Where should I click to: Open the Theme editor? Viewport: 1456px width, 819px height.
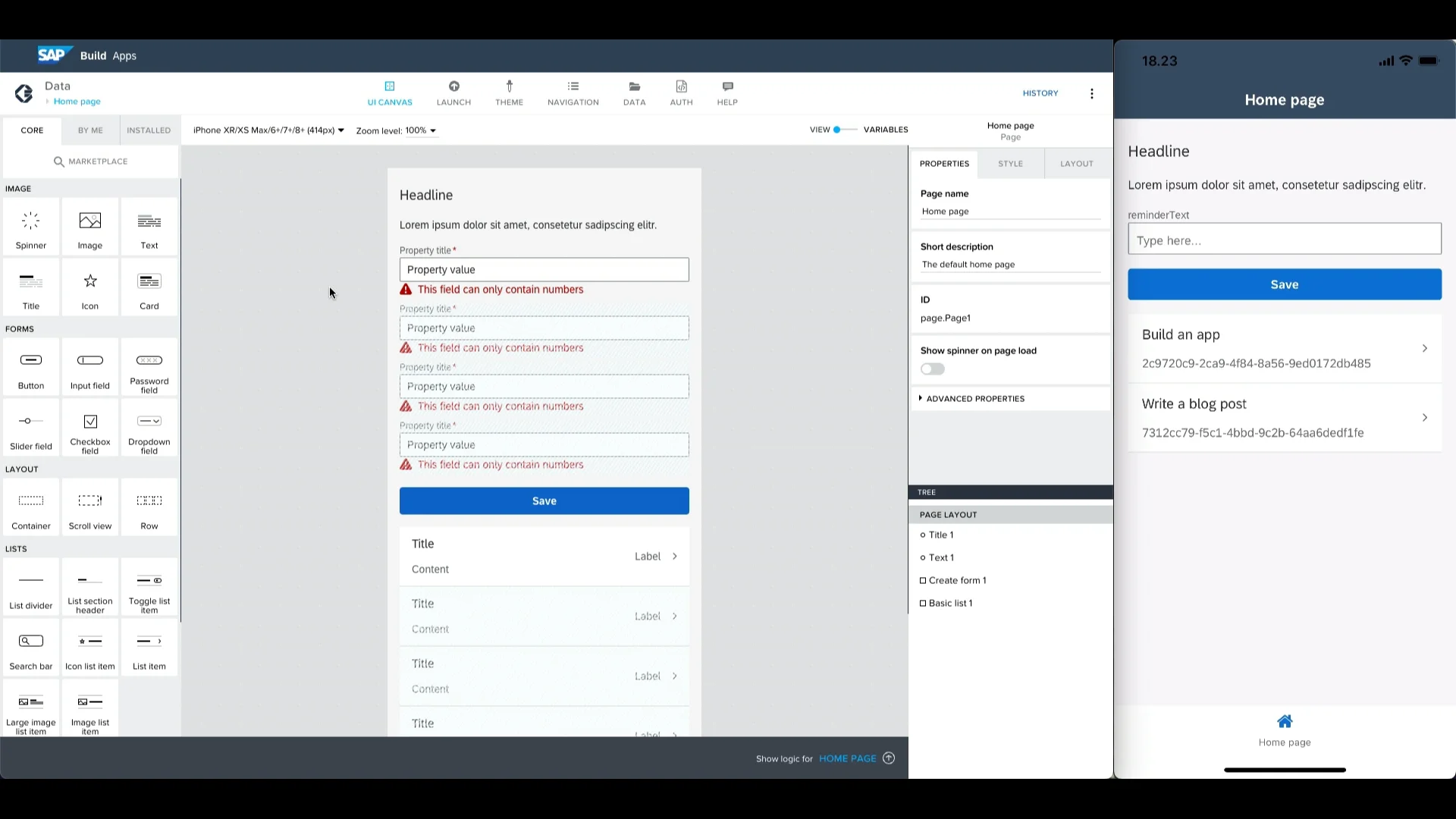tap(509, 93)
